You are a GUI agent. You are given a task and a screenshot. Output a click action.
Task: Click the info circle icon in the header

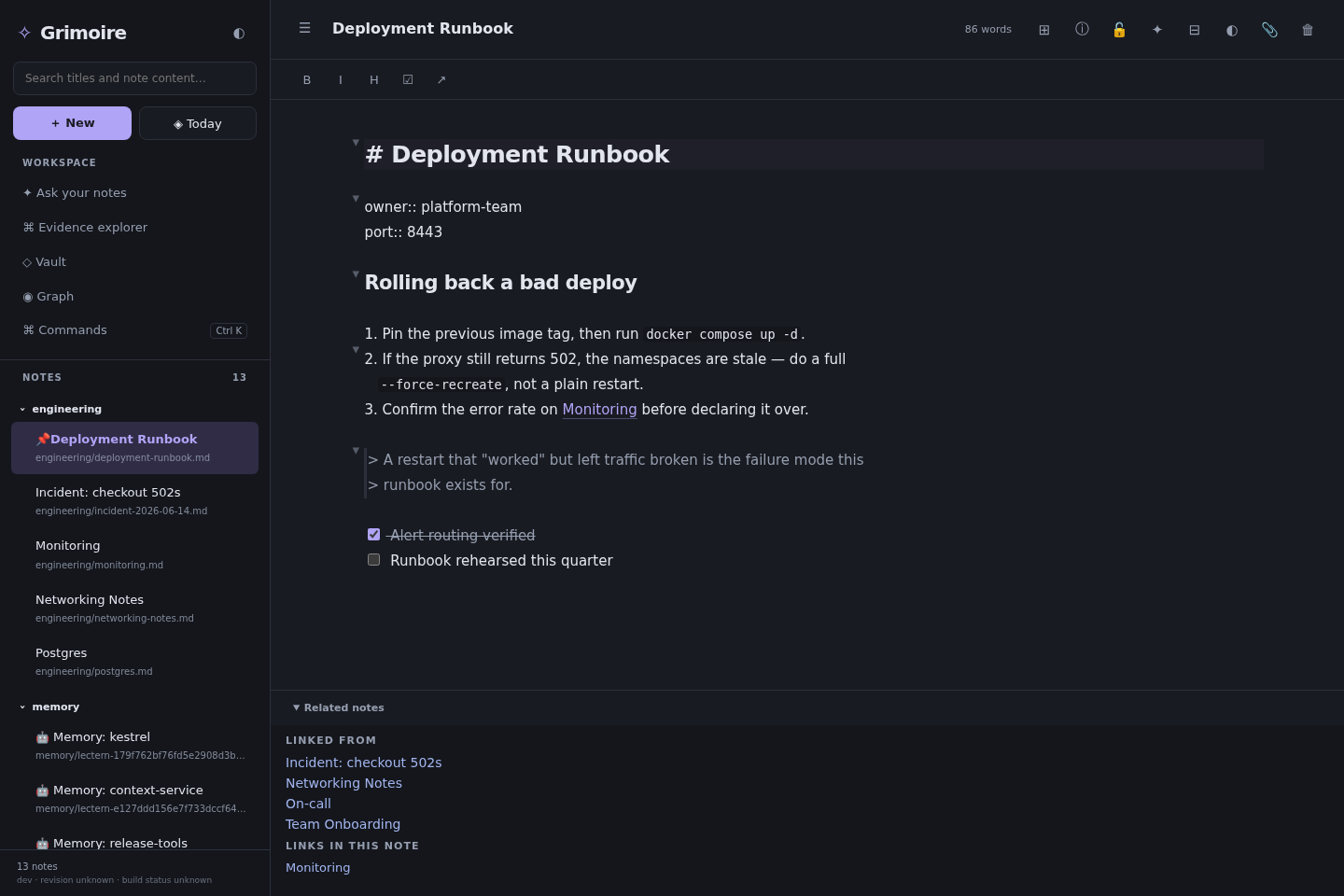pos(1082,29)
